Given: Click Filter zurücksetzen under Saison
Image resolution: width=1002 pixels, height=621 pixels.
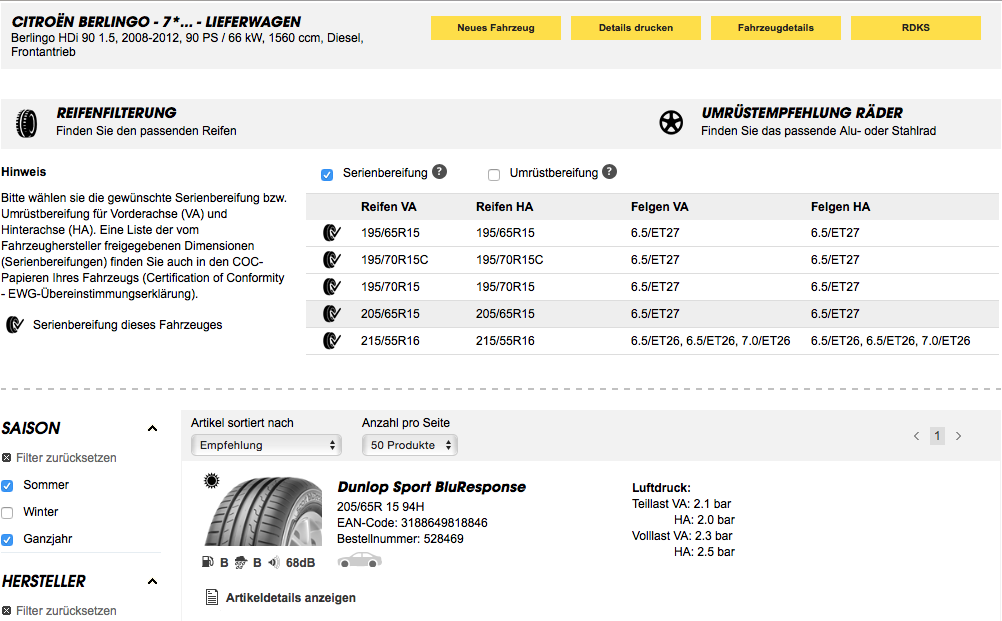Looking at the screenshot, I should click(x=66, y=458).
